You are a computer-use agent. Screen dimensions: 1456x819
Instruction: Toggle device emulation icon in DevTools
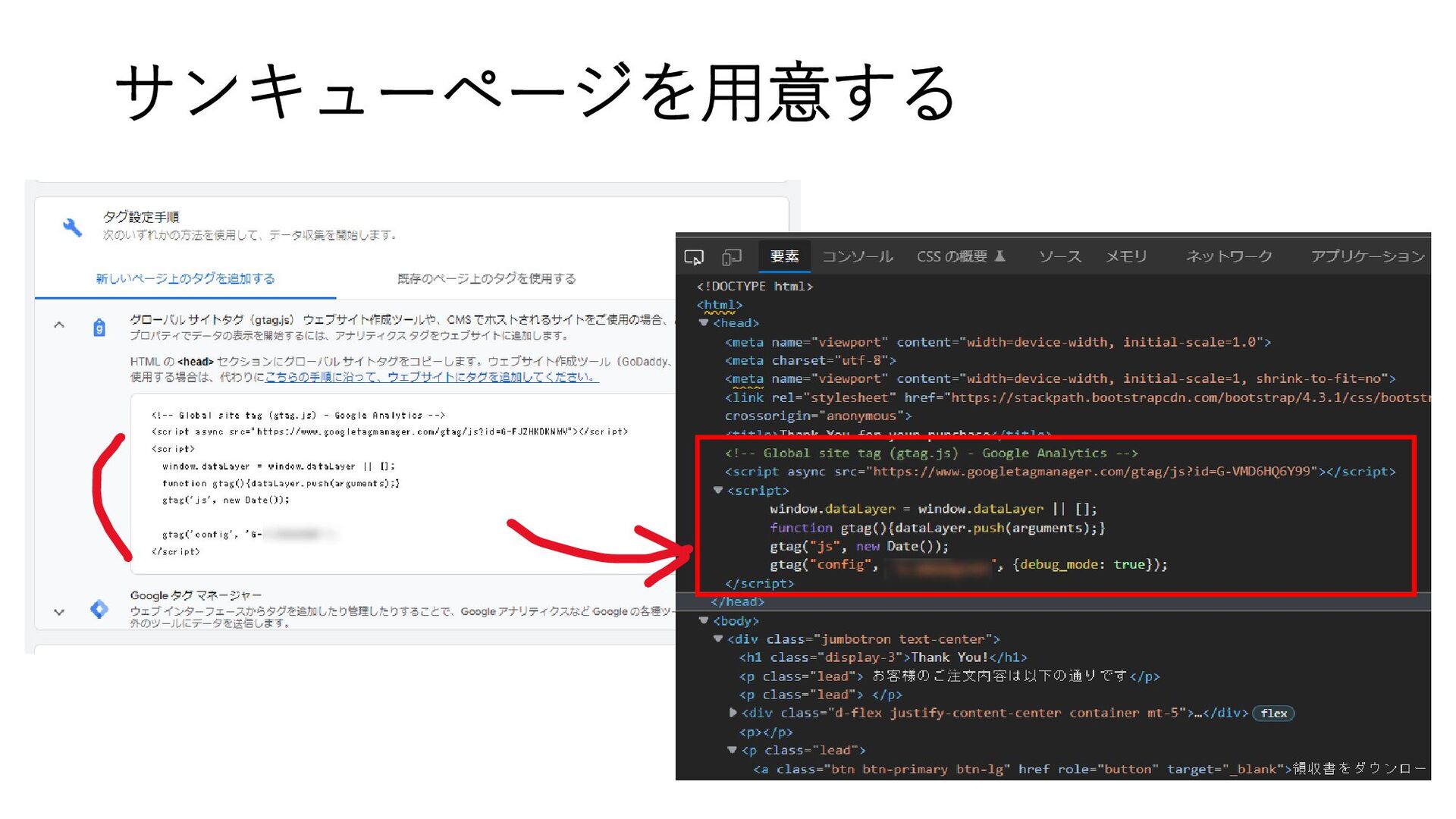732,257
